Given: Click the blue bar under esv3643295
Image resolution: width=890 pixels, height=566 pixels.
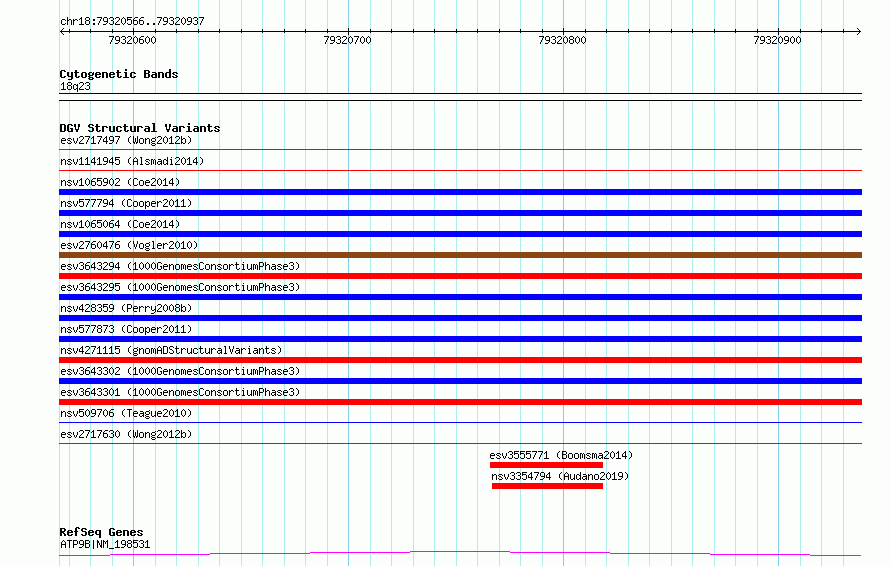Looking at the screenshot, I should 460,297.
